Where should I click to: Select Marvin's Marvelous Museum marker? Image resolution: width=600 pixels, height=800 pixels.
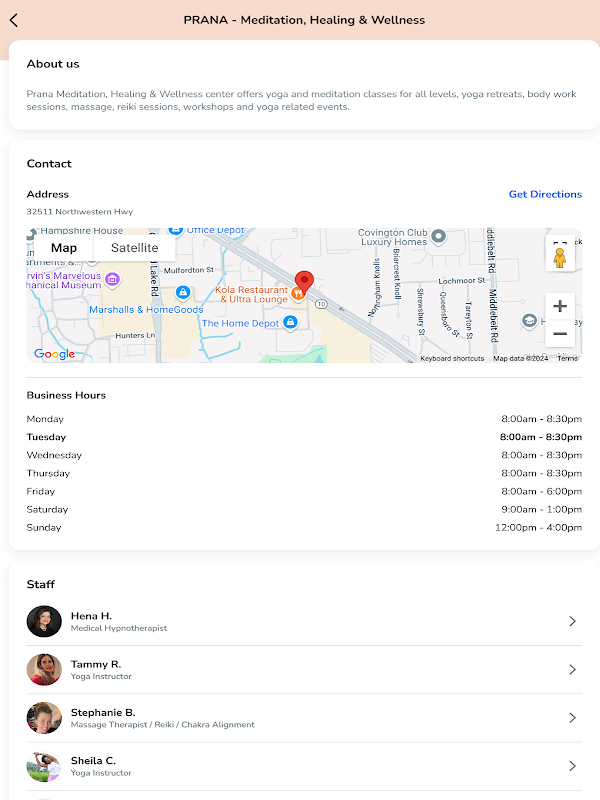pyautogui.click(x=112, y=279)
